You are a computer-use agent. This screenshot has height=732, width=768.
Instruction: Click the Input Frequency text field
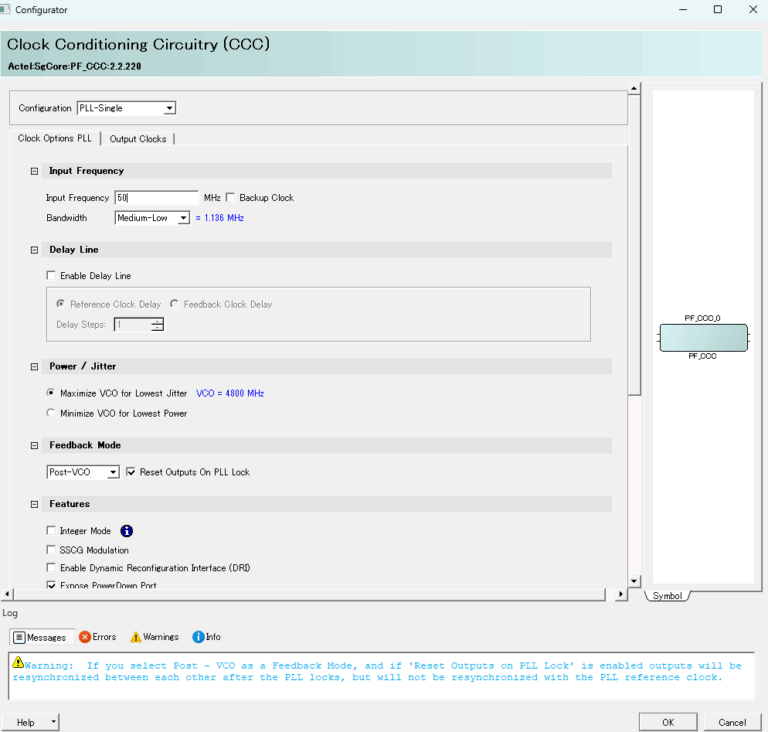[156, 198]
